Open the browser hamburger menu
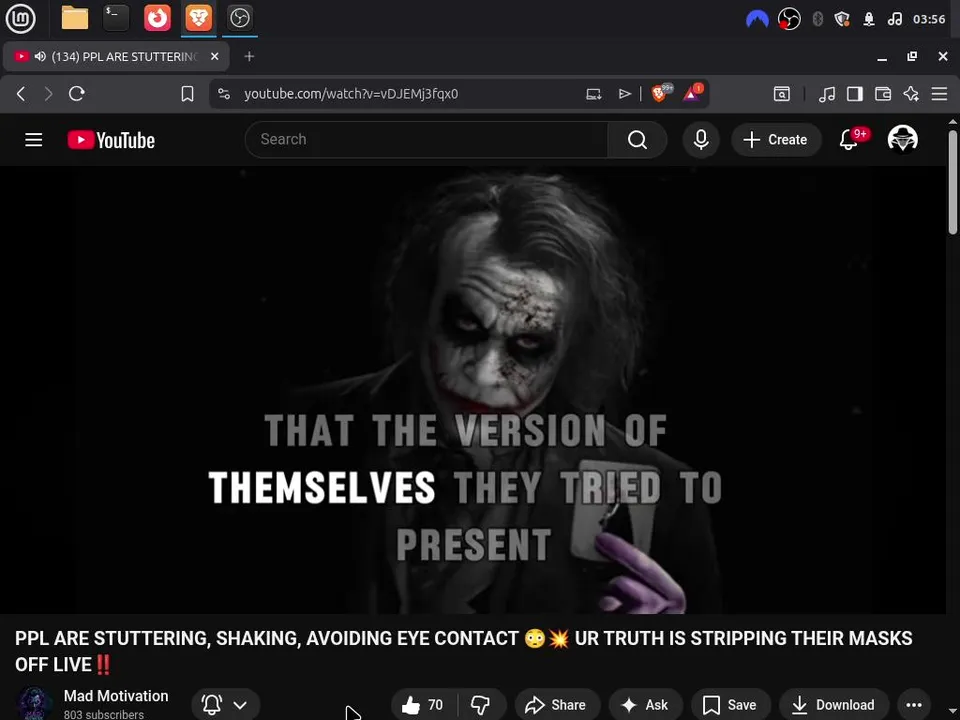 coord(939,94)
